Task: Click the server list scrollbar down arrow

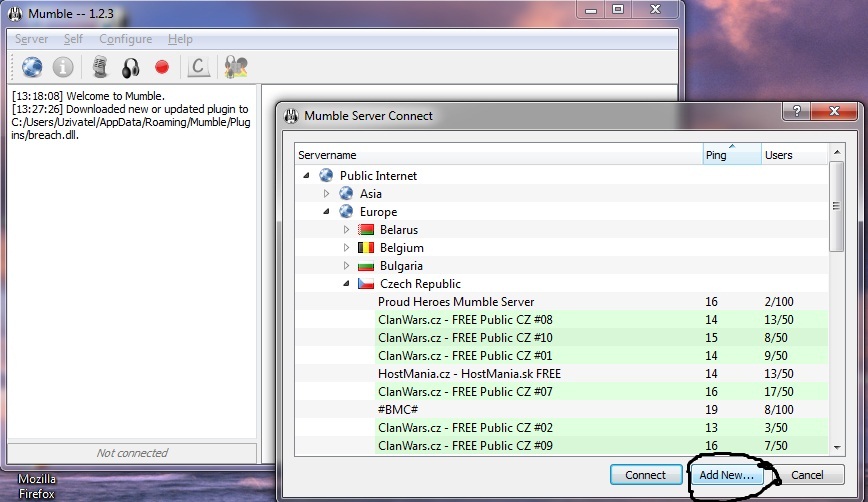Action: pyautogui.click(x=836, y=447)
